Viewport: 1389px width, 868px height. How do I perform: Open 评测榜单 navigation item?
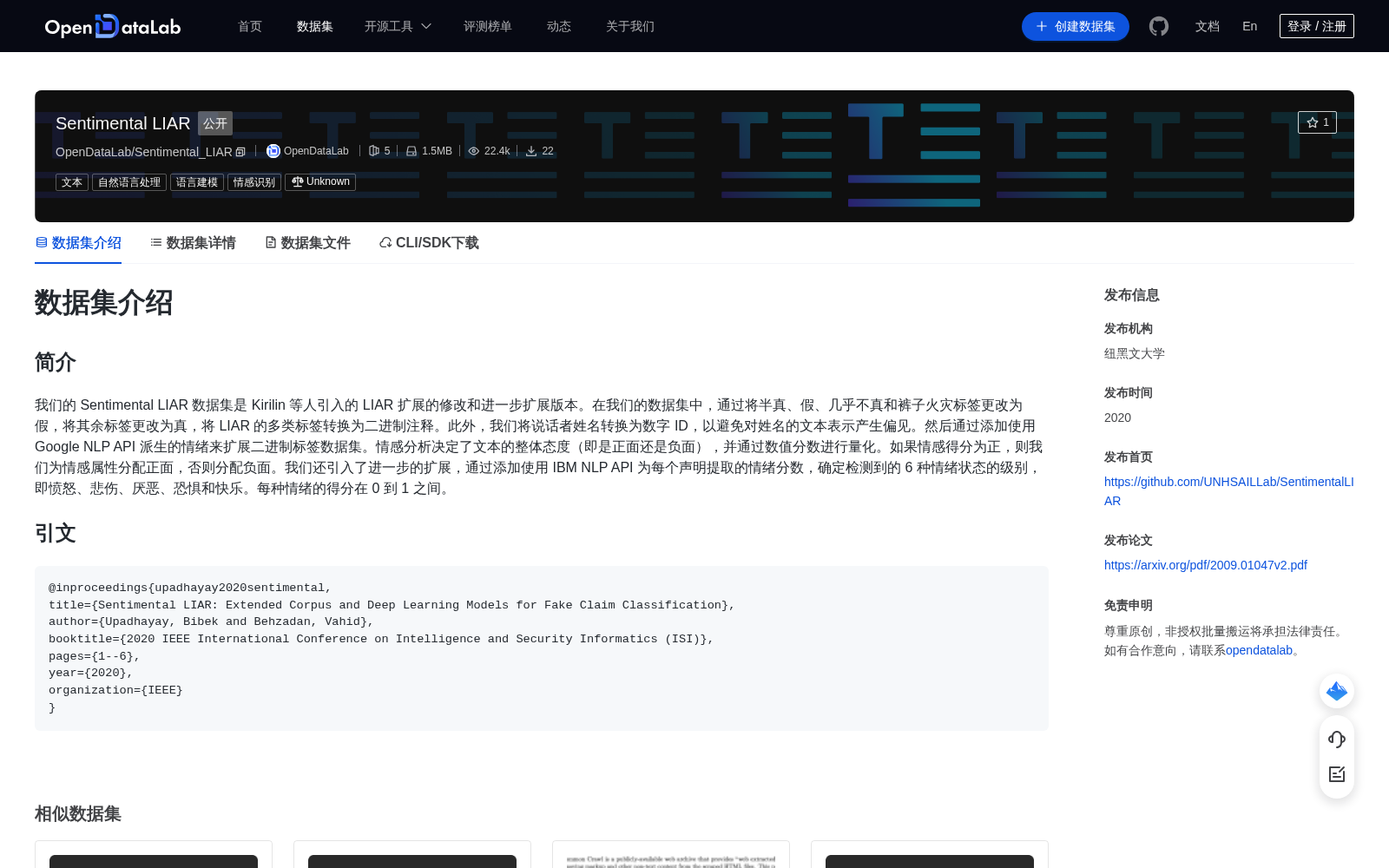point(488,26)
